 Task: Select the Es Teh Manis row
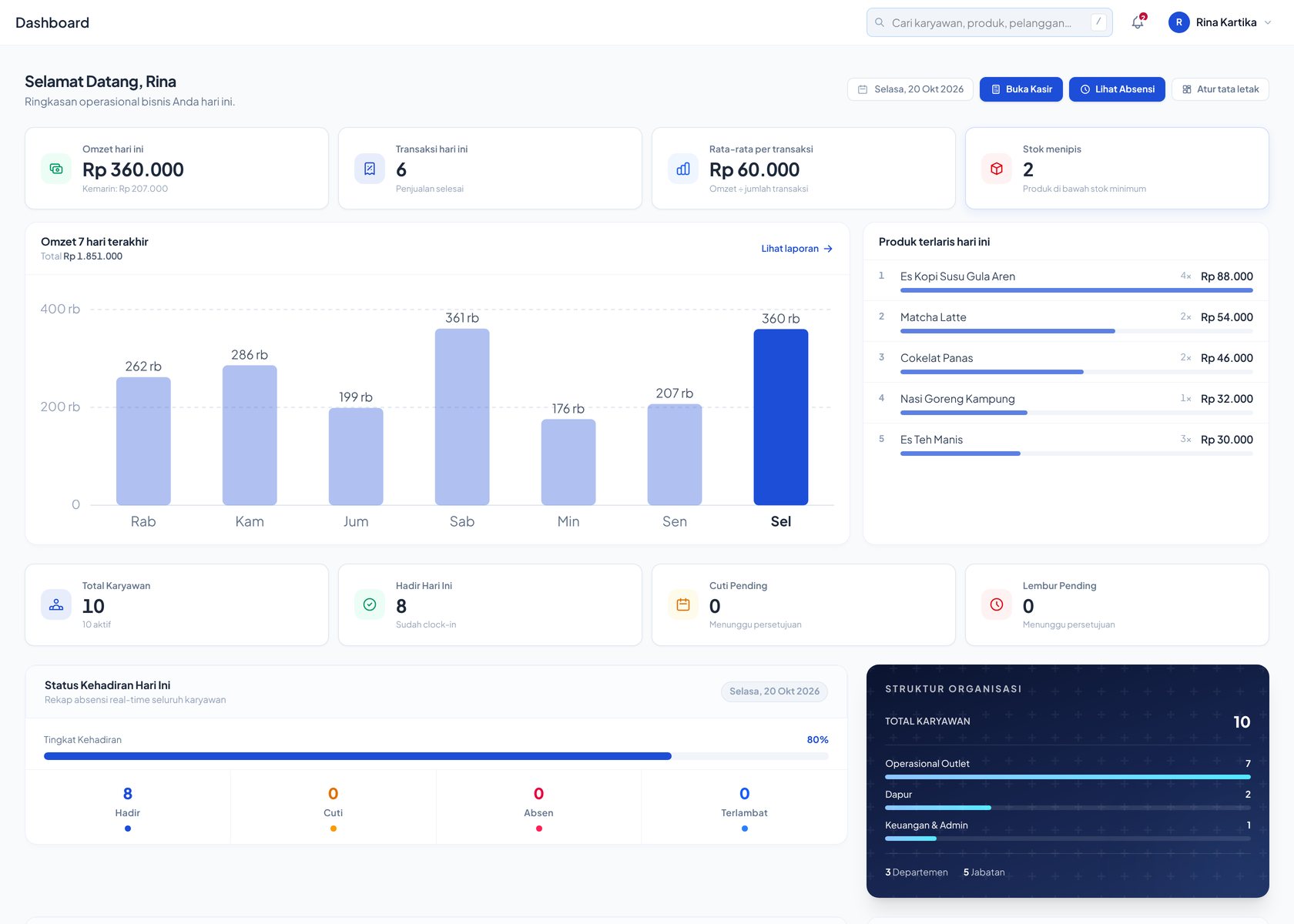[1066, 444]
